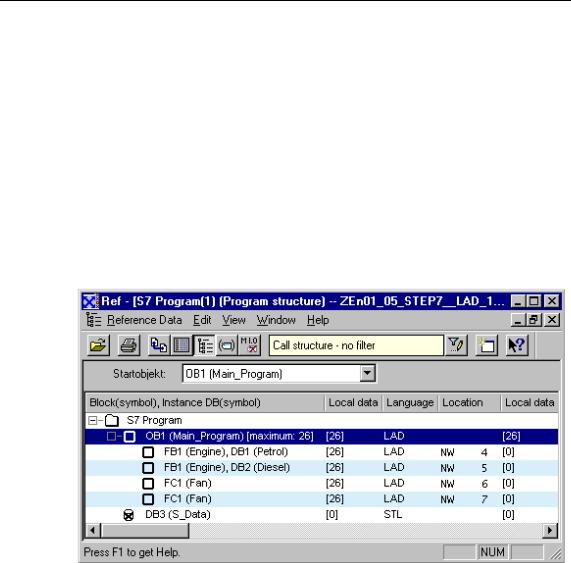Click the LAD cell in the Petrol row
This screenshot has width=571, height=563.
coord(394,452)
